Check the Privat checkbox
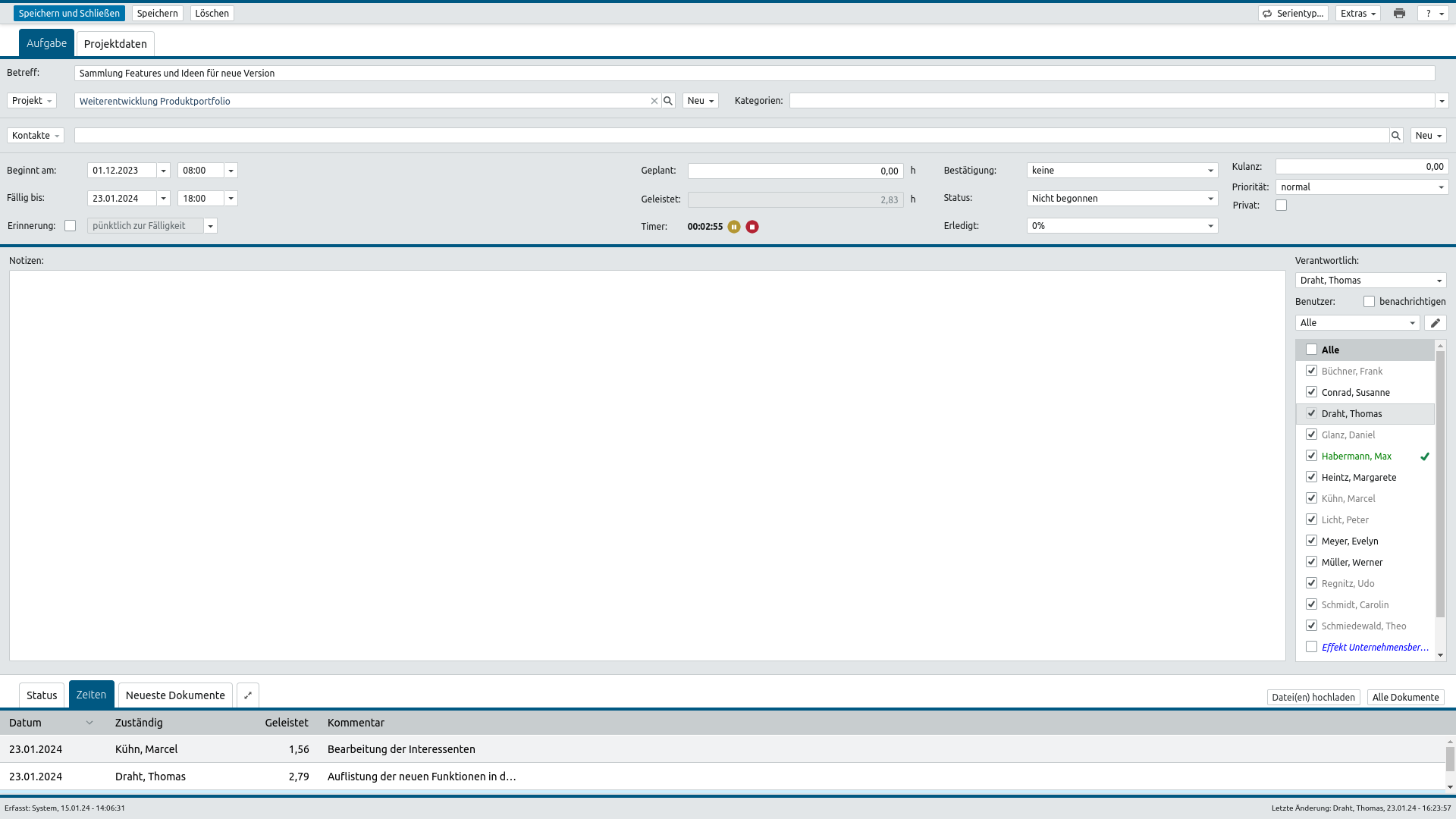The width and height of the screenshot is (1456, 819). (1282, 206)
